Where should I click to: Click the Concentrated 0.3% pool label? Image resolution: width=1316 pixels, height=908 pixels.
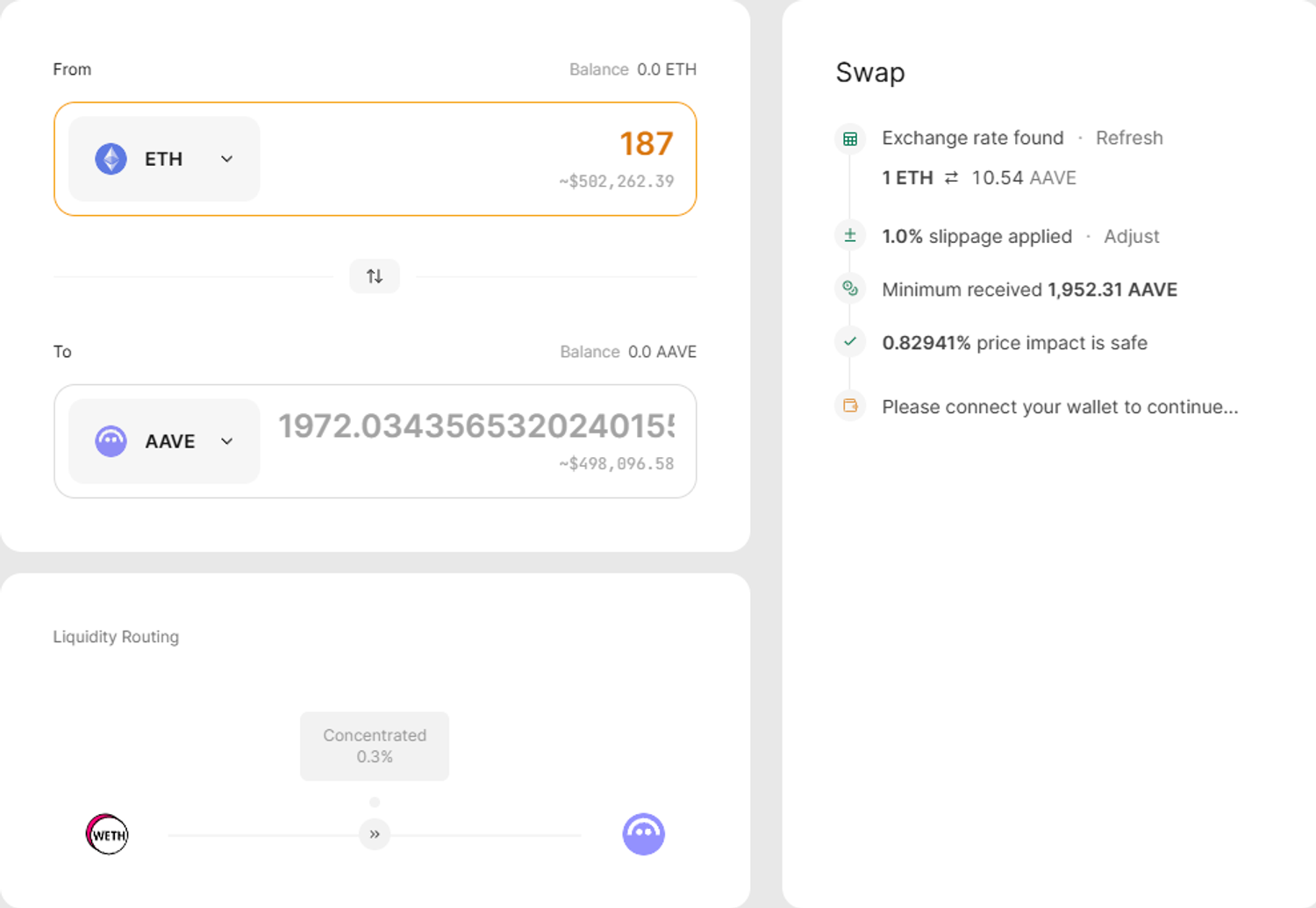[x=375, y=746]
